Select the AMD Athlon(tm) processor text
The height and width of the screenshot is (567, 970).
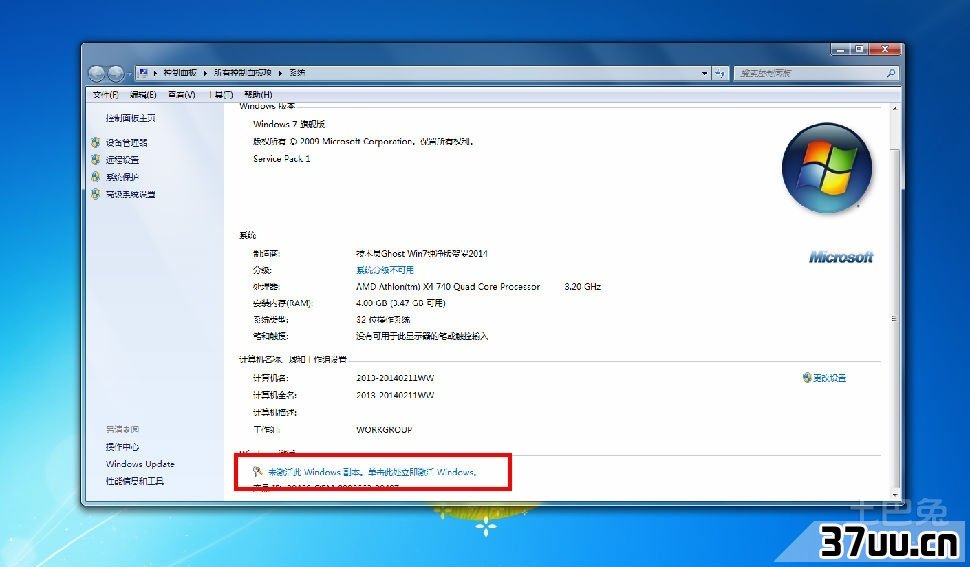click(x=448, y=287)
